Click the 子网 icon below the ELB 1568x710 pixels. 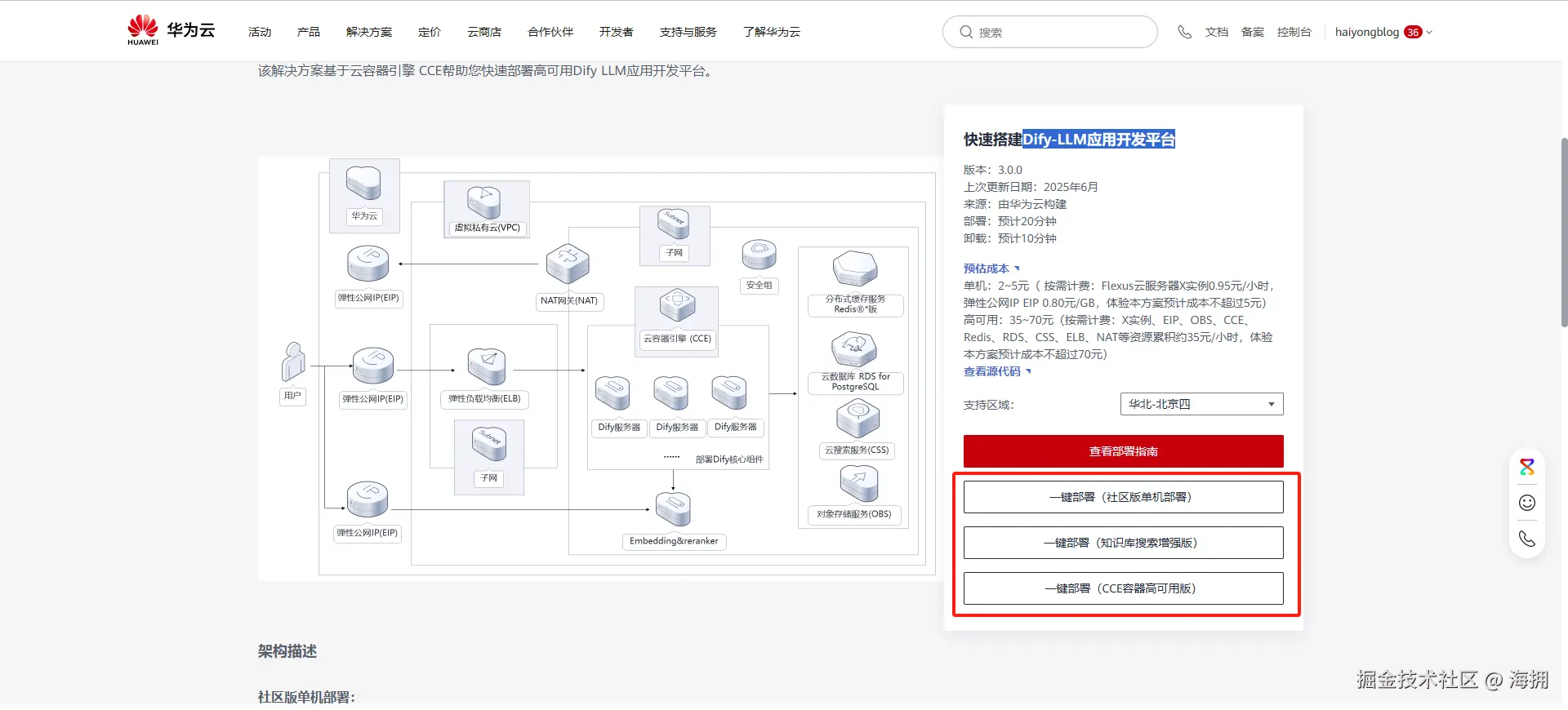pyautogui.click(x=489, y=444)
